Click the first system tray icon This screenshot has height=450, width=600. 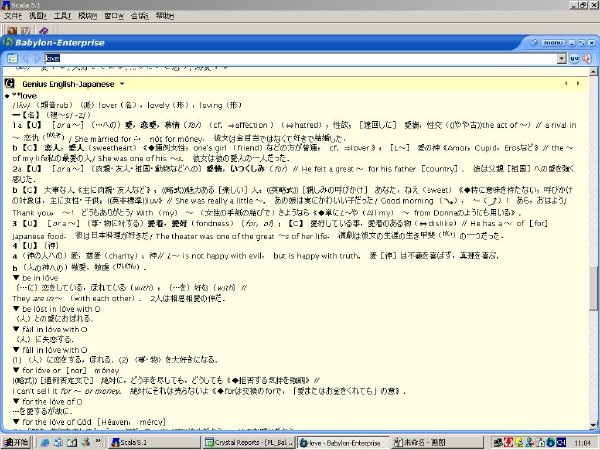click(x=498, y=442)
